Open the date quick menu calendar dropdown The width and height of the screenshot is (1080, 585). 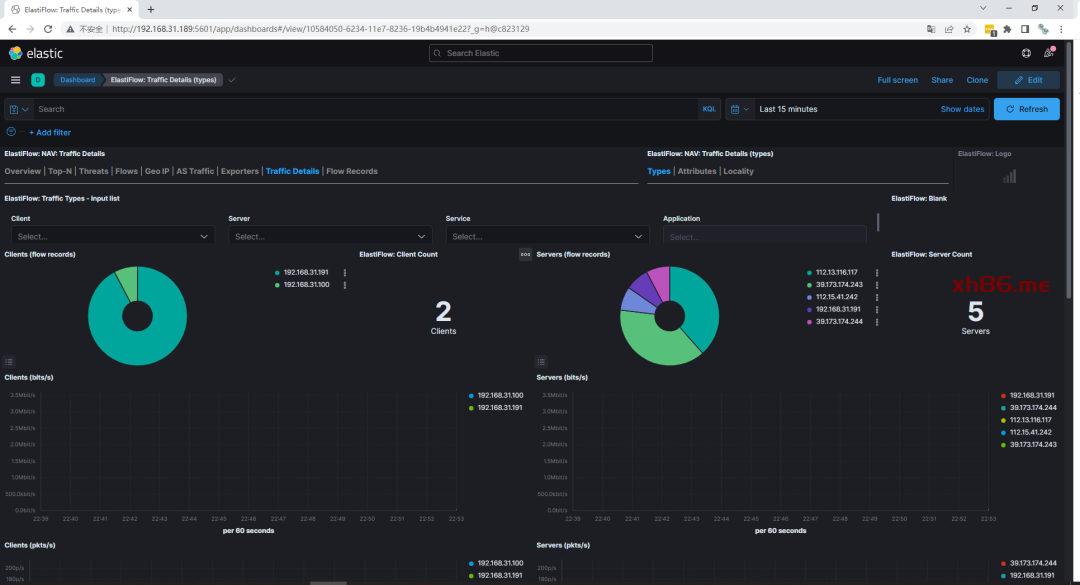pyautogui.click(x=738, y=109)
